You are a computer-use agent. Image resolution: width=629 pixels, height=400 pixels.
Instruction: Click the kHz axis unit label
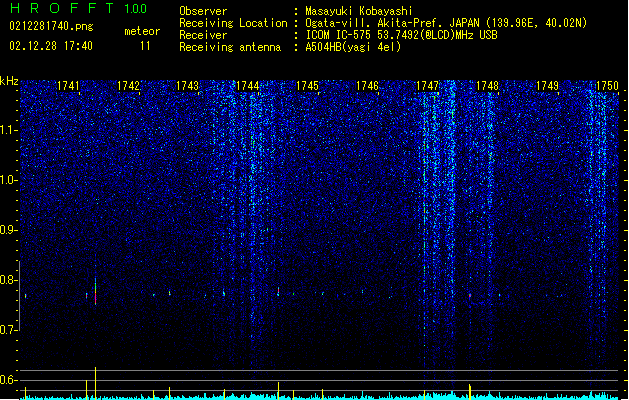coord(9,81)
